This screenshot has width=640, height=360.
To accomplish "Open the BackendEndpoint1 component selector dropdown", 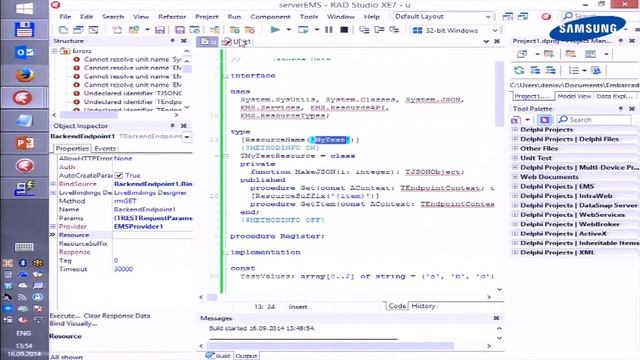I will (x=187, y=137).
